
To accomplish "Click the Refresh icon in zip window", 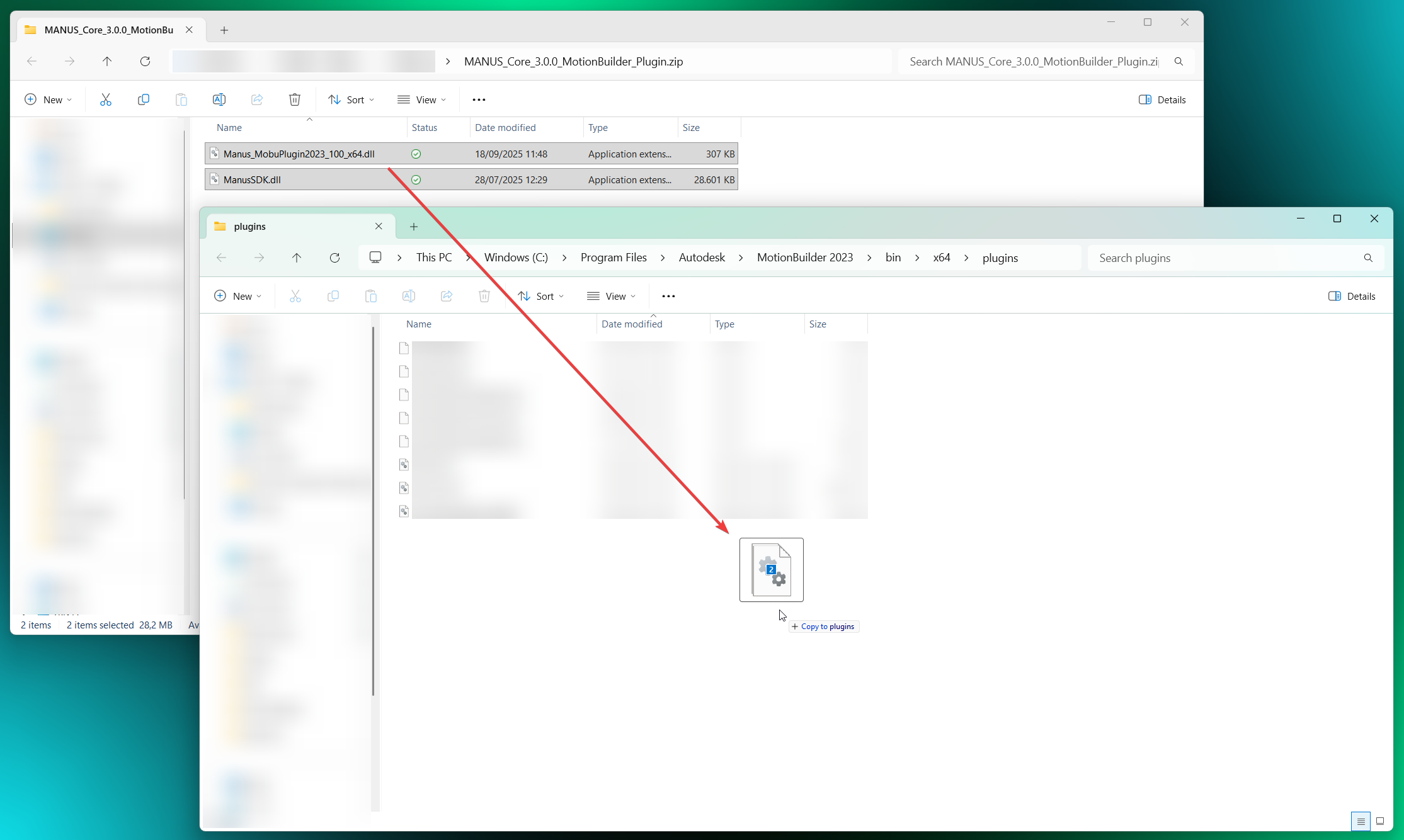I will pyautogui.click(x=145, y=61).
